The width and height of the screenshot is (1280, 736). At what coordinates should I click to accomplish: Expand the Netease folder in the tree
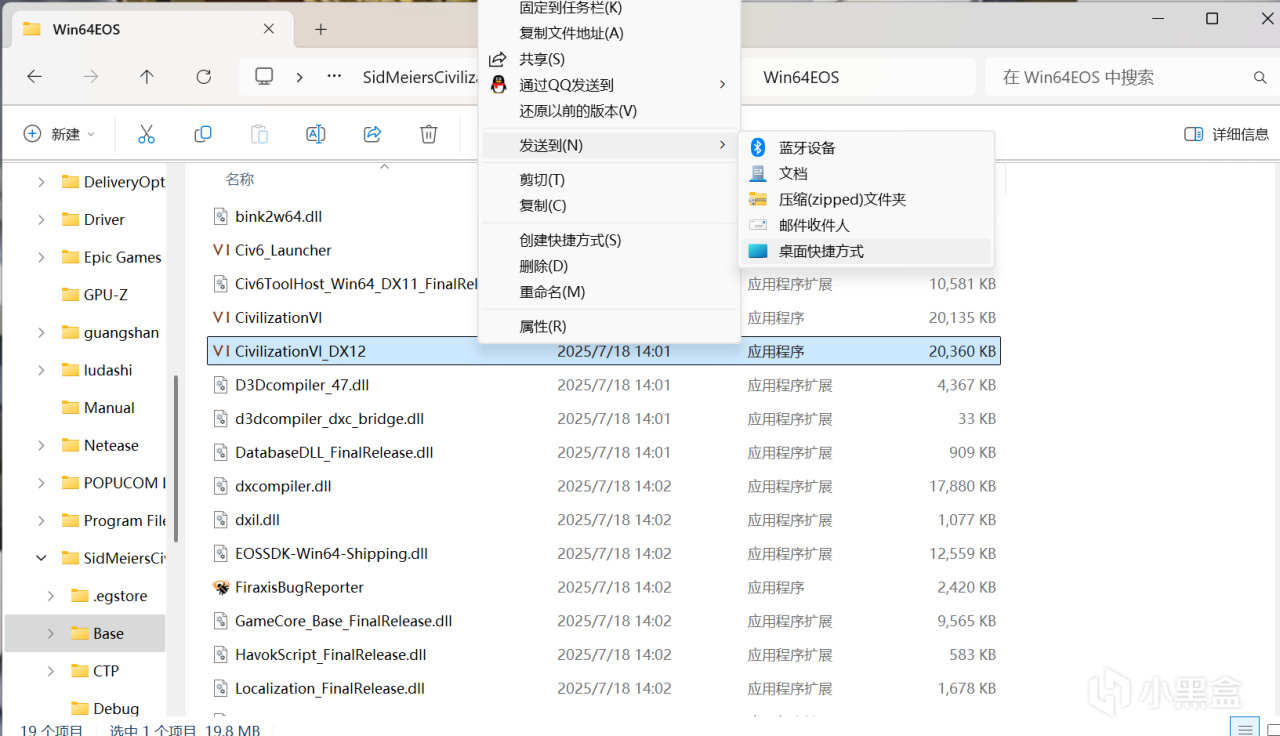(41, 445)
